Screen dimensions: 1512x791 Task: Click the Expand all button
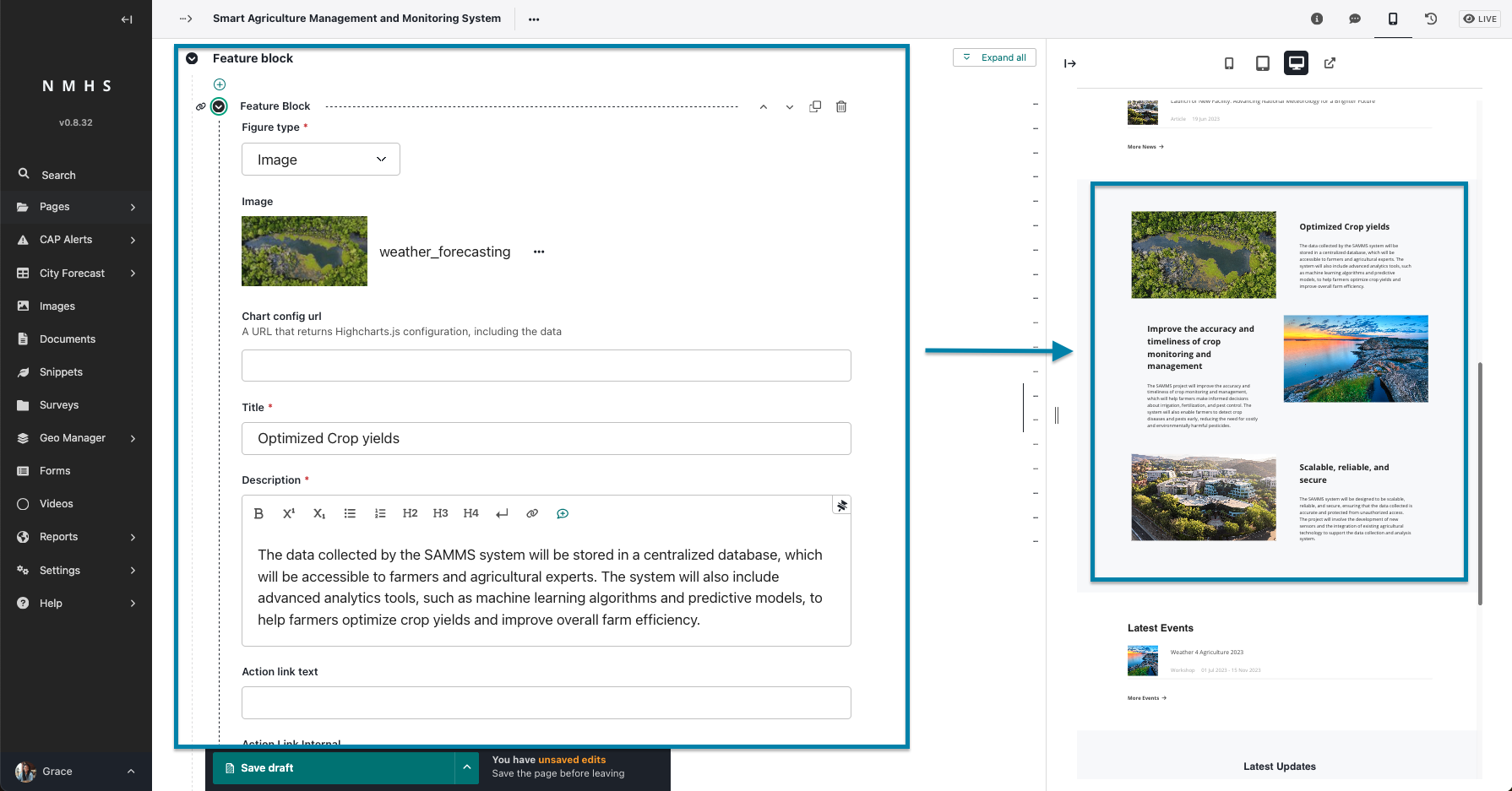pos(994,57)
